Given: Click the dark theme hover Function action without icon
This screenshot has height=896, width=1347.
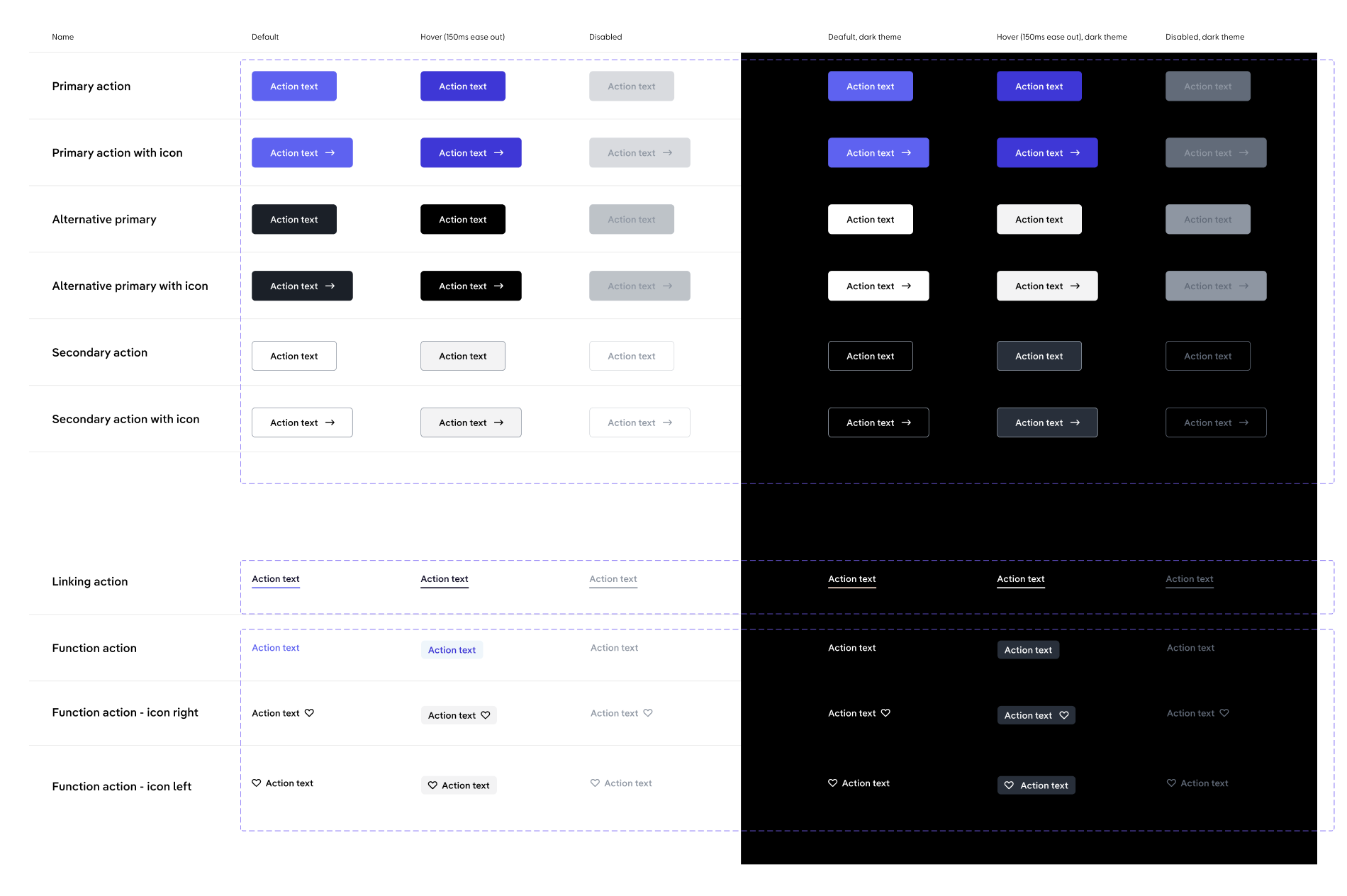Looking at the screenshot, I should (x=1028, y=650).
